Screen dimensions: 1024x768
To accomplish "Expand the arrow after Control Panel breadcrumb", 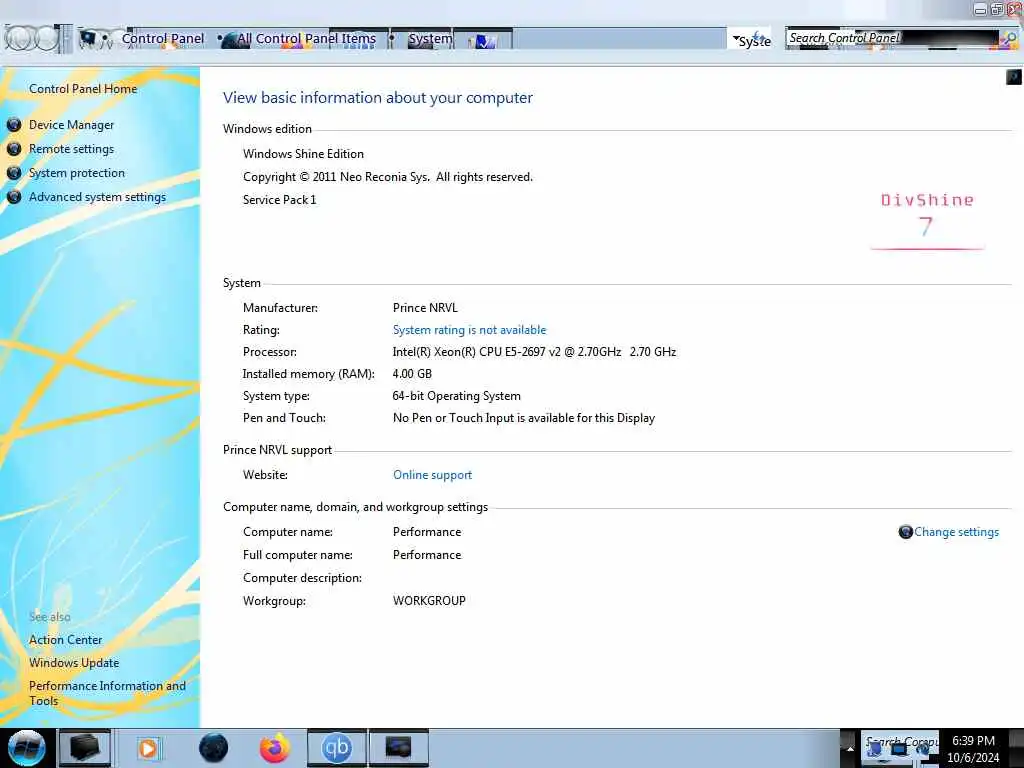I will 220,39.
